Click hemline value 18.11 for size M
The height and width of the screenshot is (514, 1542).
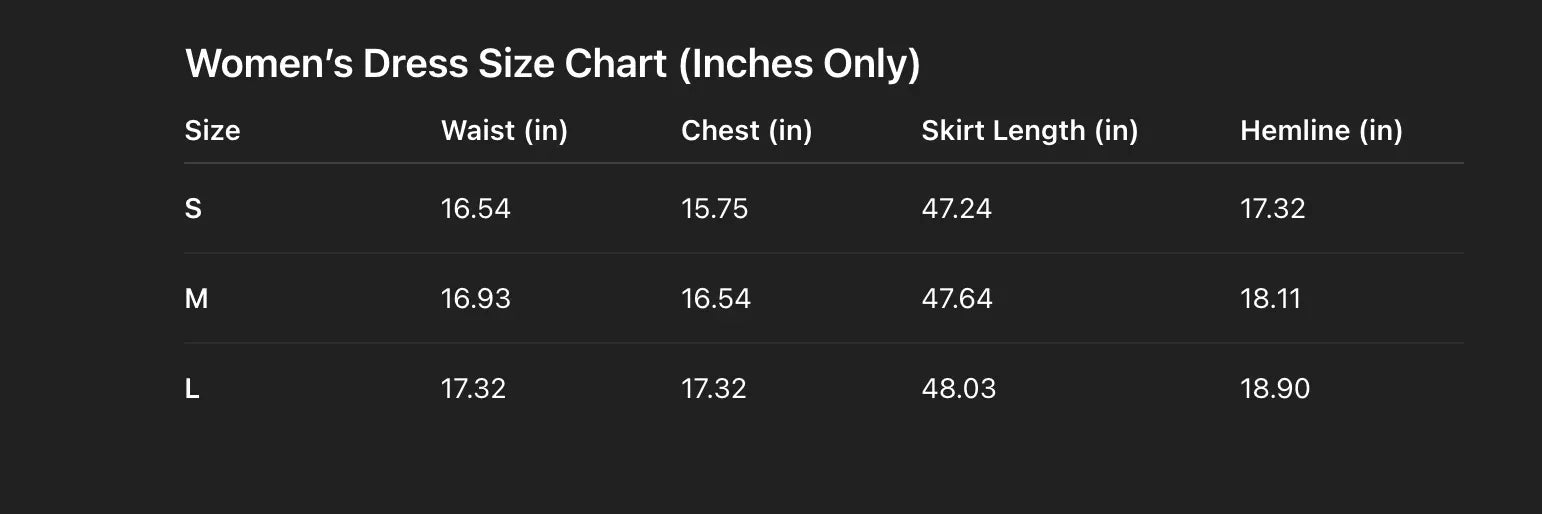(1270, 299)
